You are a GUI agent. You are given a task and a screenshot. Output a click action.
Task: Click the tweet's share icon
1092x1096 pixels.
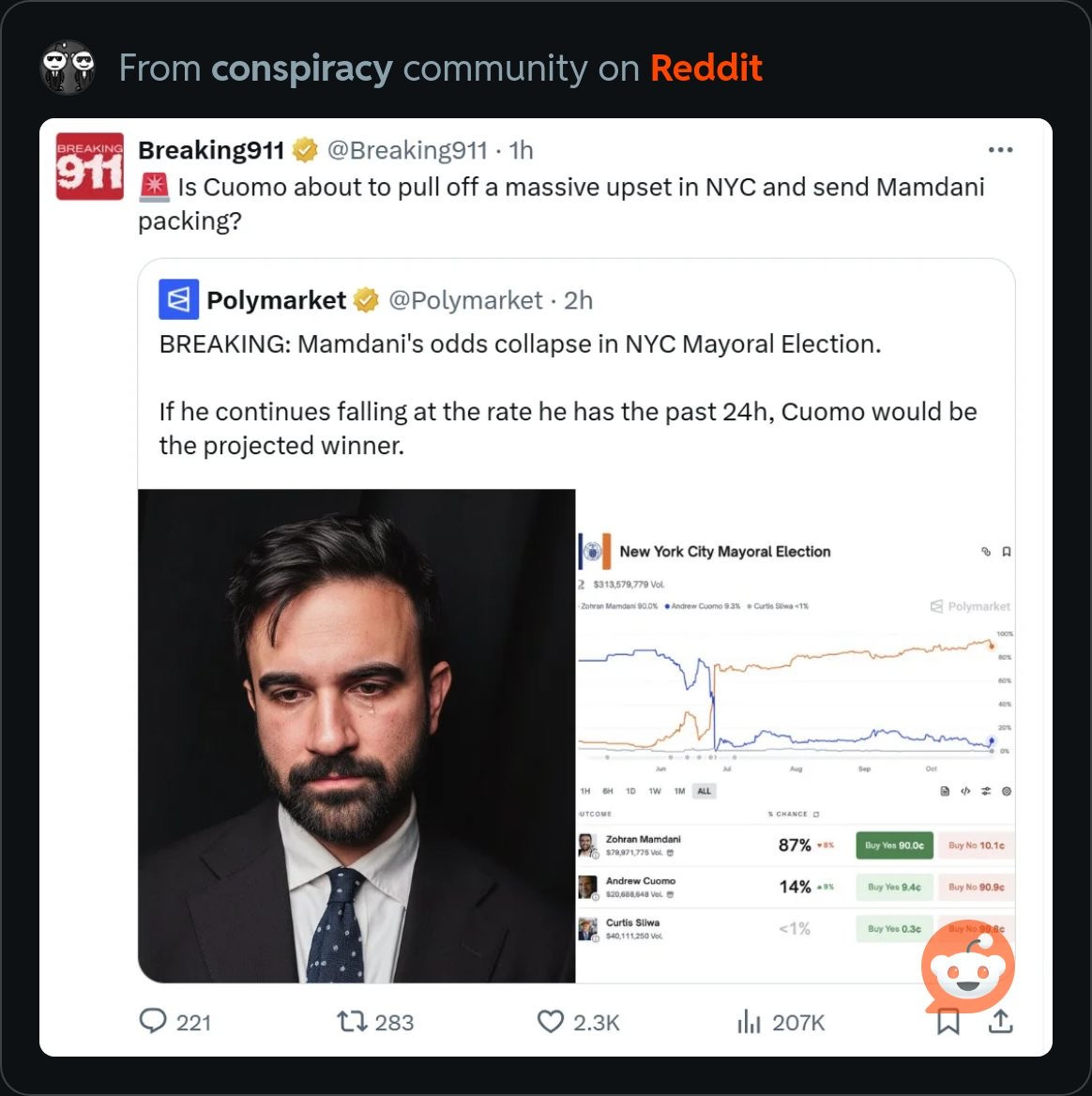click(x=1001, y=1021)
